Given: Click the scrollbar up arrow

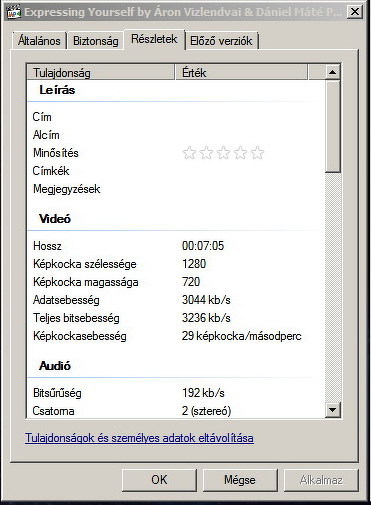Looking at the screenshot, I should (x=332, y=72).
